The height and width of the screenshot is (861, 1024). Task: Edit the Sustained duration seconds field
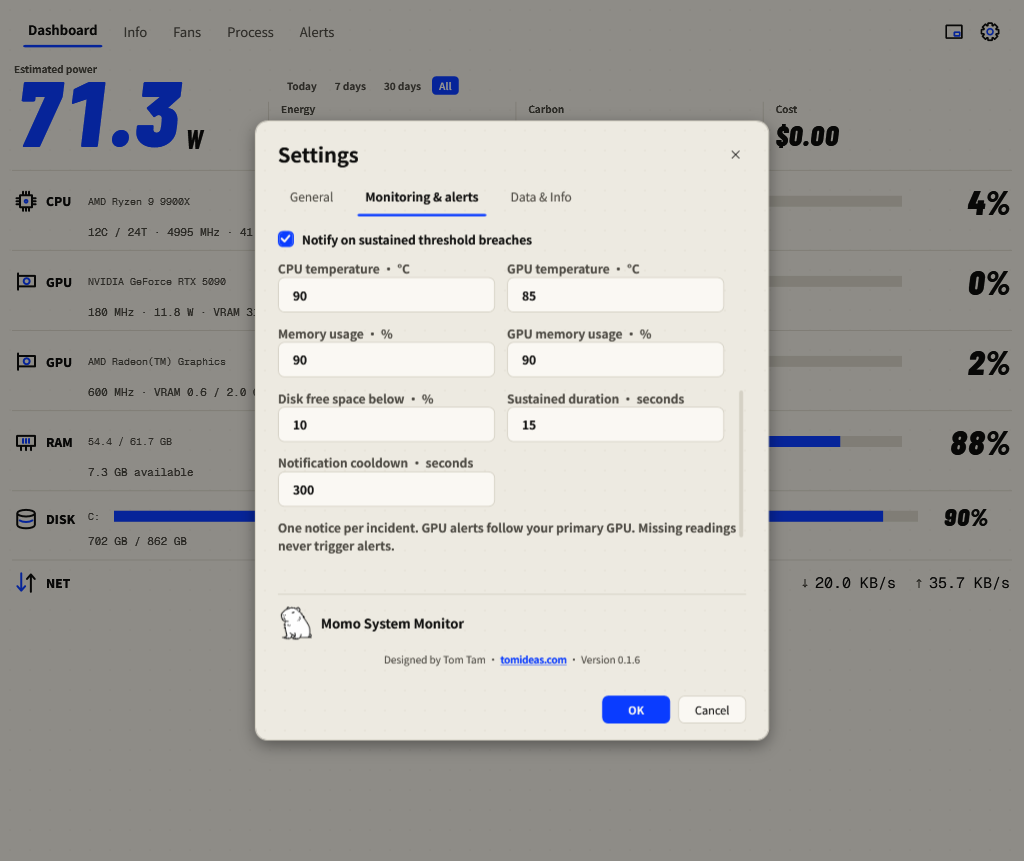click(615, 425)
